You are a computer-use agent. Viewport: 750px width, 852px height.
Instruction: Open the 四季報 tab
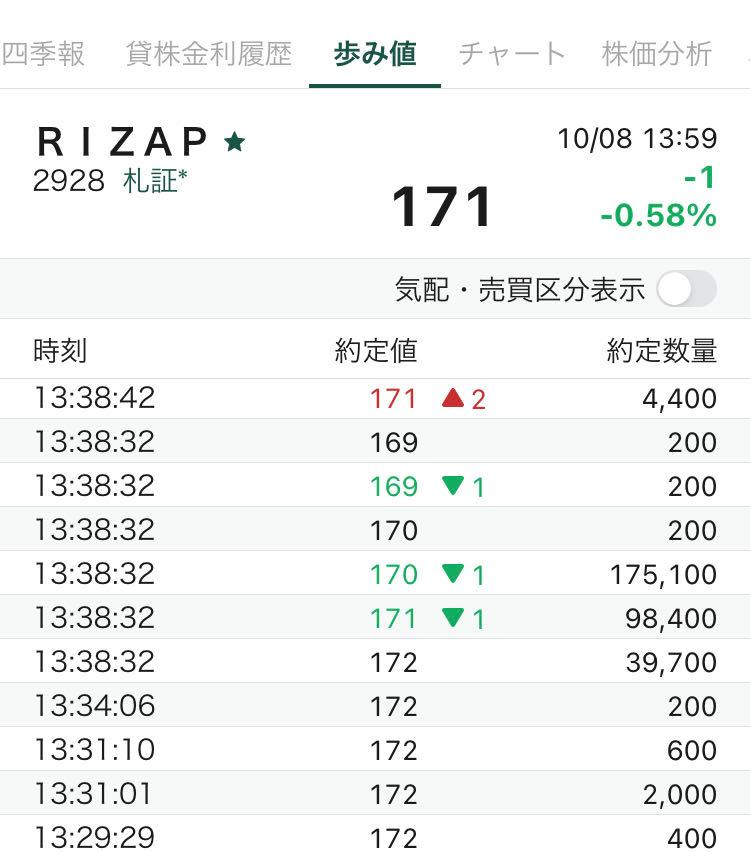coord(42,54)
